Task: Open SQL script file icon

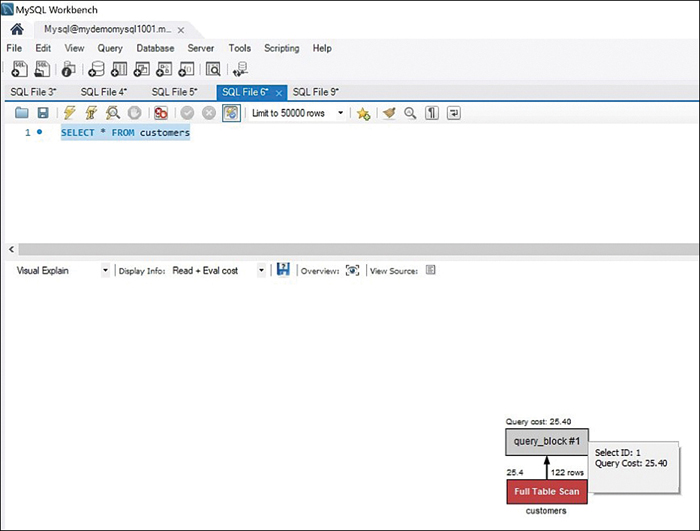Action: click(x=42, y=69)
